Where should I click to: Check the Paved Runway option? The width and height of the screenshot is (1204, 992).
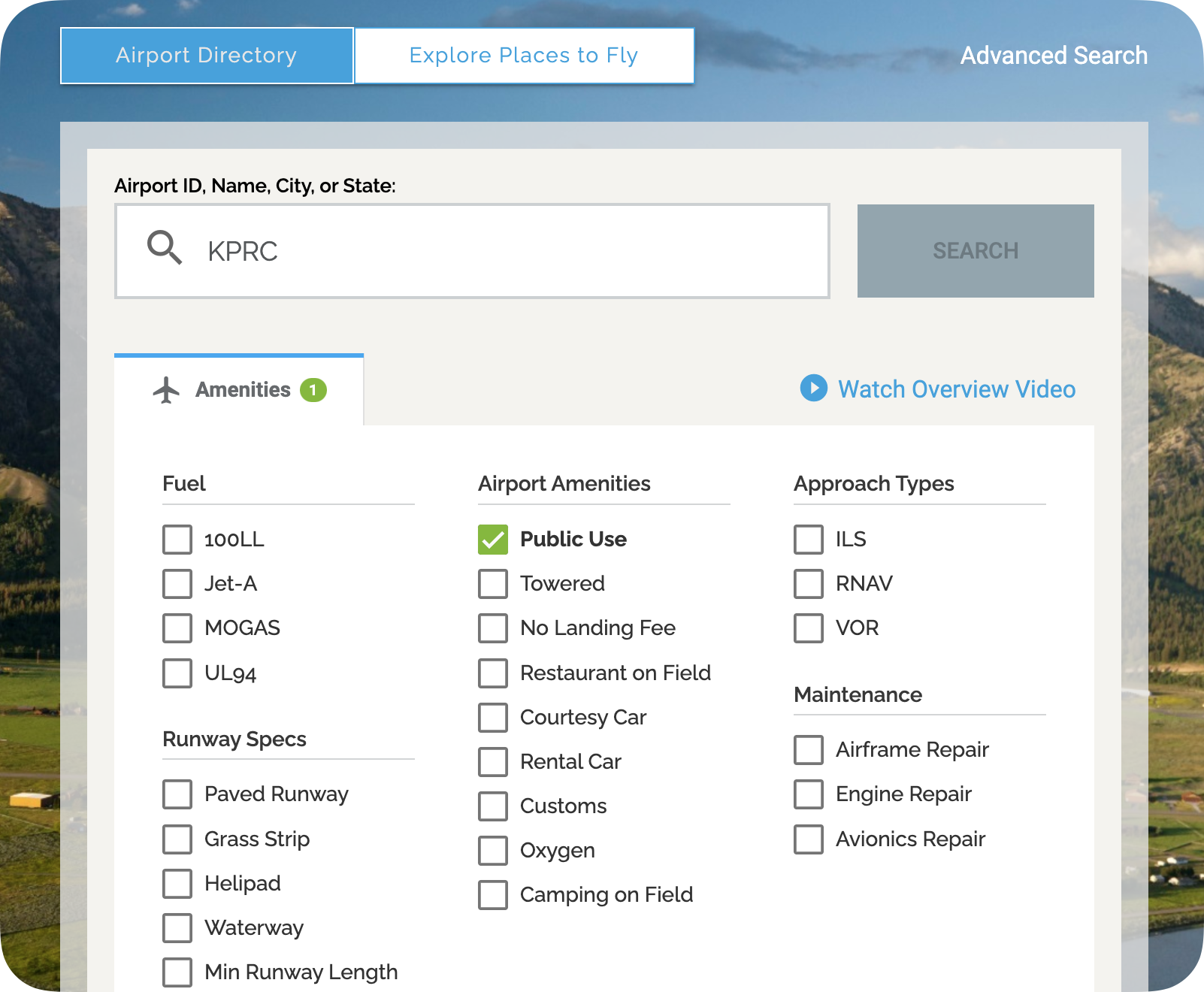[x=177, y=794]
